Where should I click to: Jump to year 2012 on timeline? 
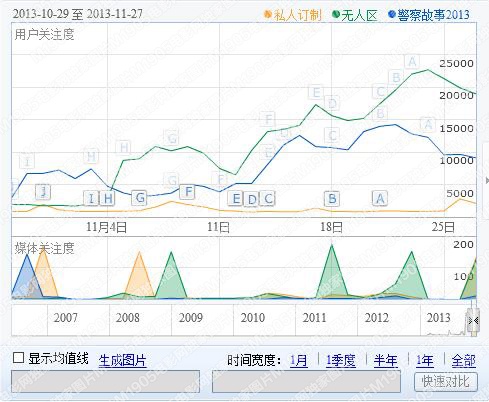pos(377,318)
